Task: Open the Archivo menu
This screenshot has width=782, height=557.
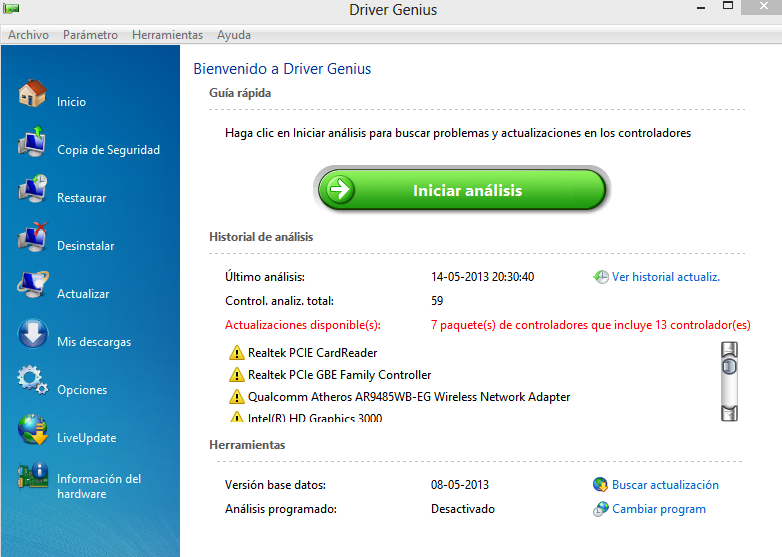Action: [x=28, y=35]
